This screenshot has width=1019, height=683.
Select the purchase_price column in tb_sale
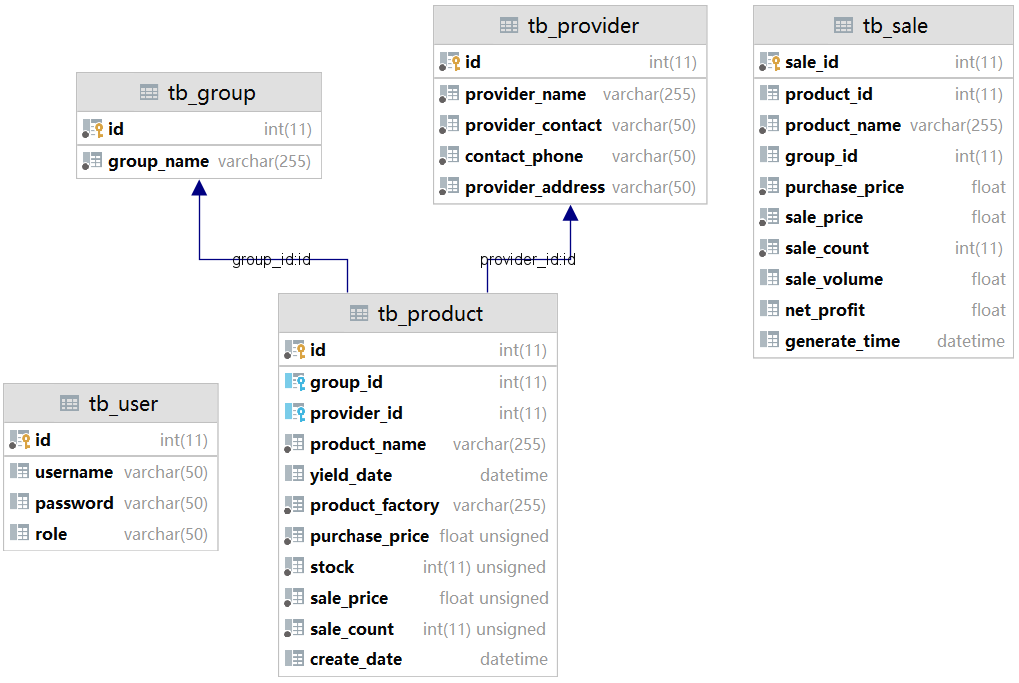click(844, 187)
